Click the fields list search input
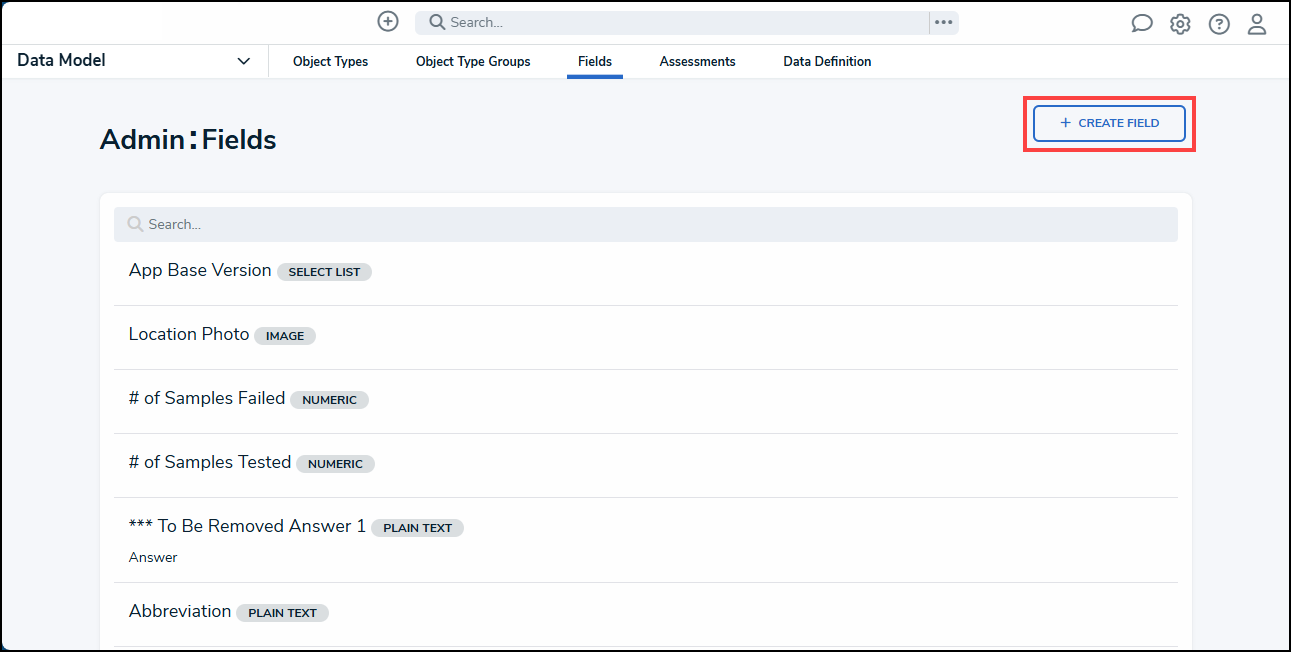Screen dimensions: 1291x652 point(650,224)
